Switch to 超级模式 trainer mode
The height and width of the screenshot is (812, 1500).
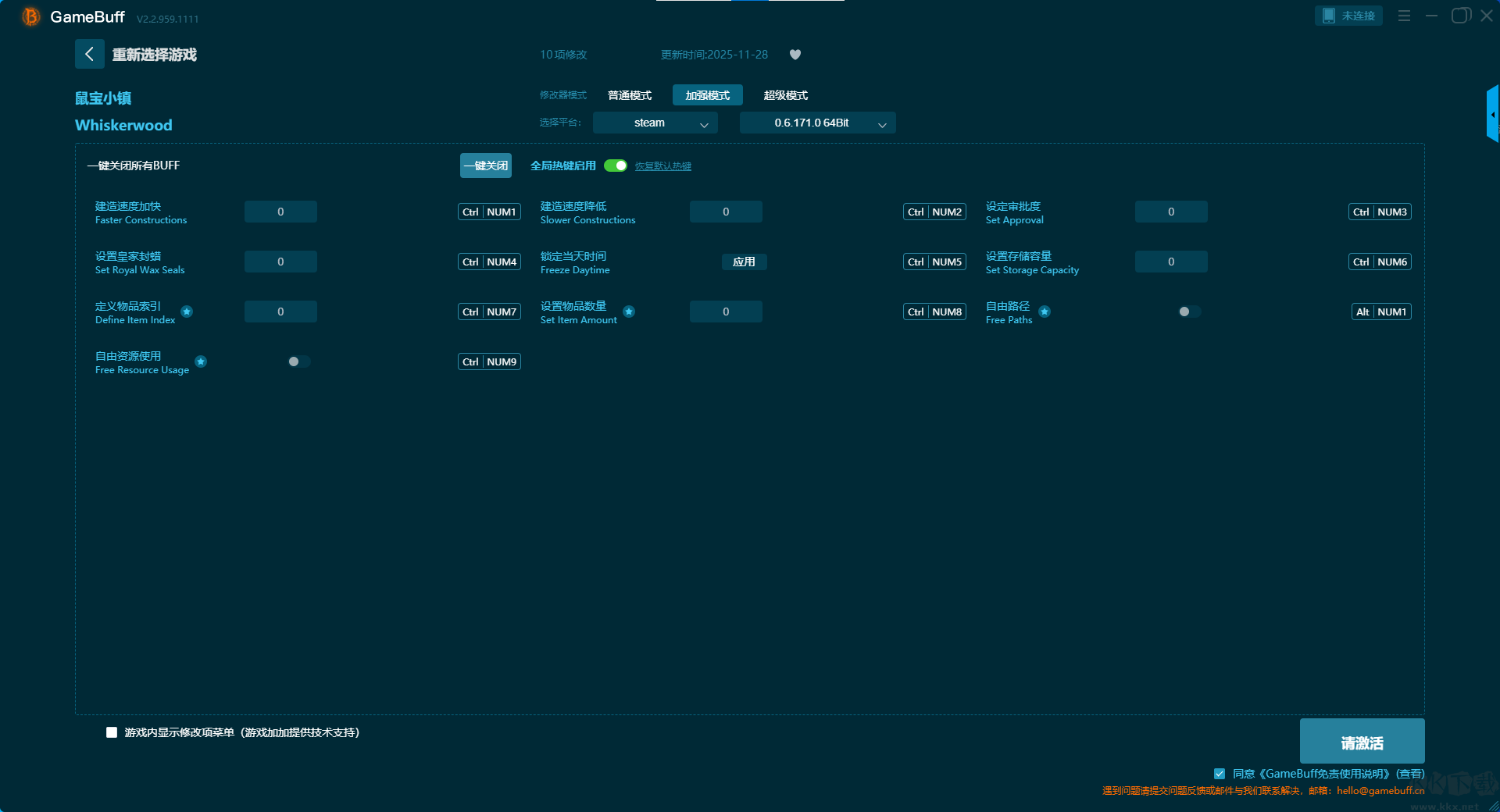(x=785, y=95)
